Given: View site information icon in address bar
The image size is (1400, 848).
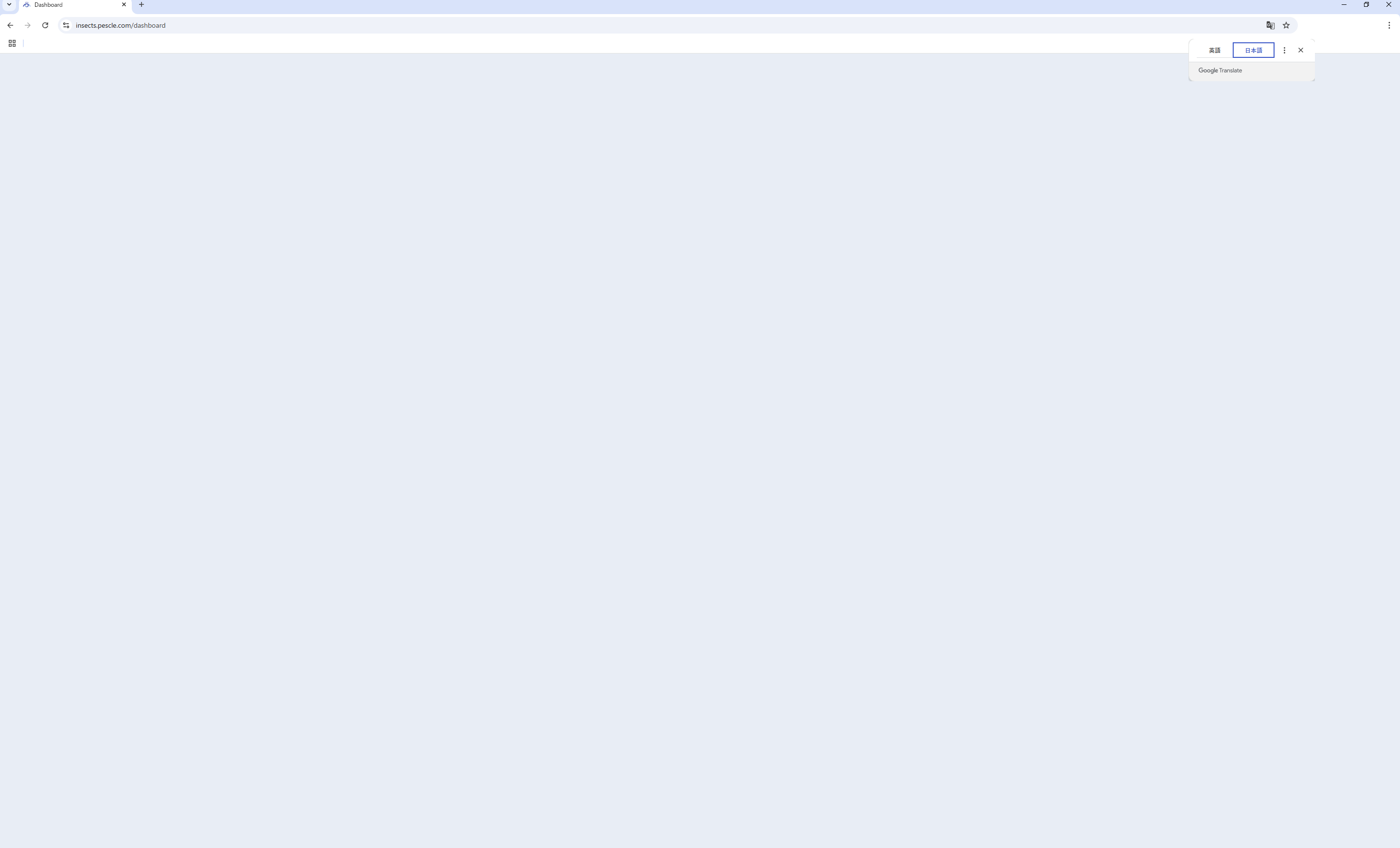Looking at the screenshot, I should 66,26.
